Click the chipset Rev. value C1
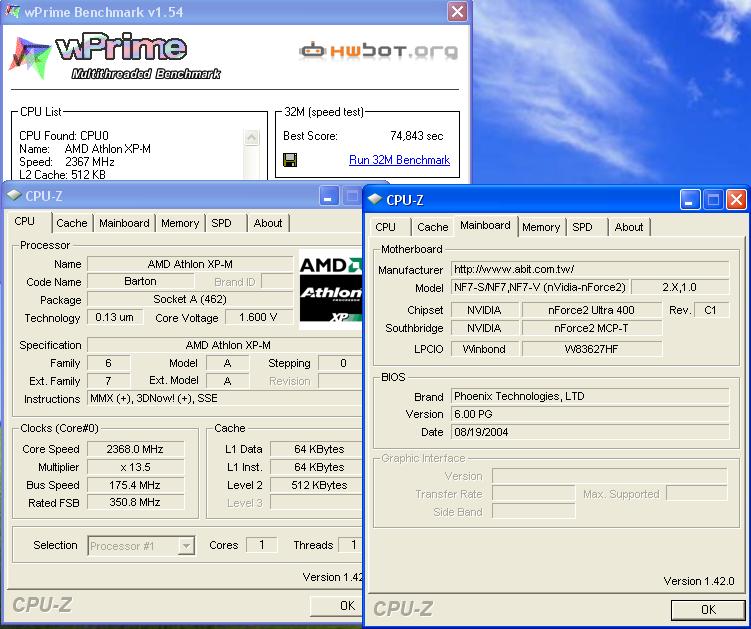 (x=711, y=310)
